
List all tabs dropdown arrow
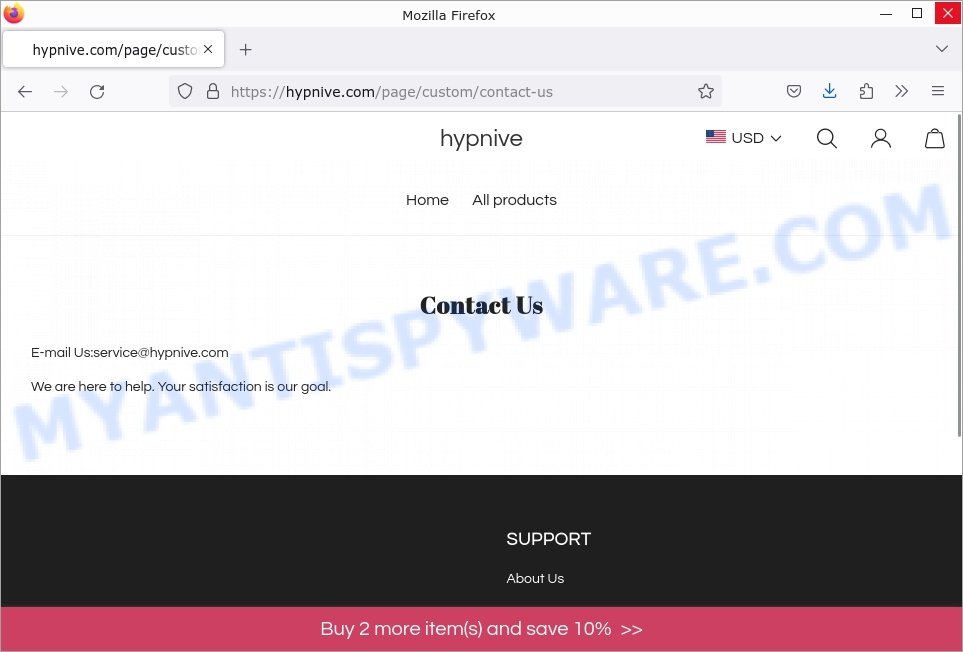942,49
